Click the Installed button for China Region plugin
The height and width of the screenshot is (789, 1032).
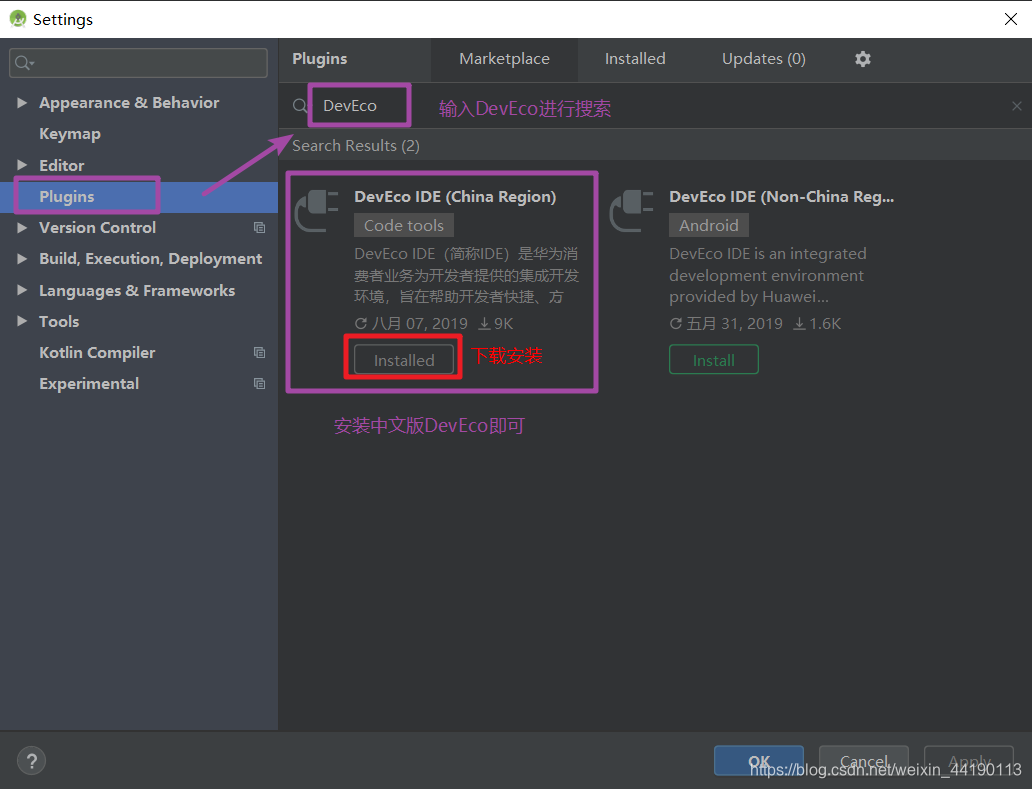point(403,360)
